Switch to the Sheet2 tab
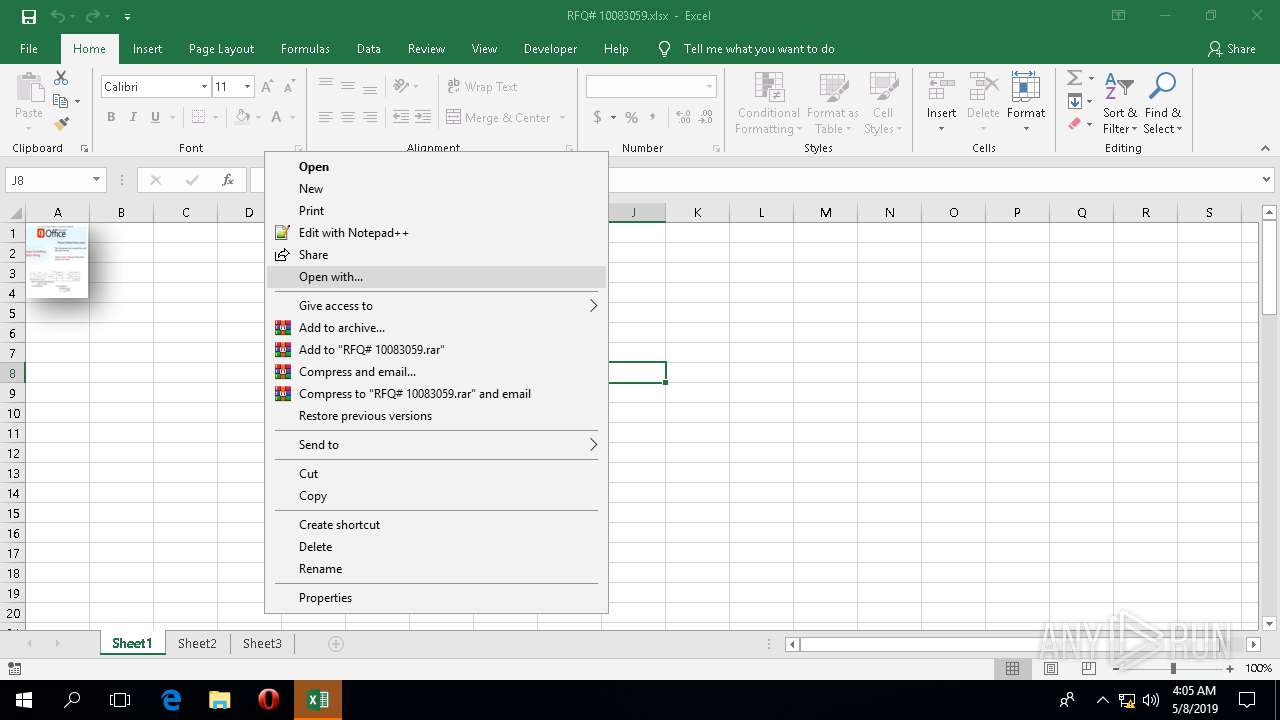 pyautogui.click(x=197, y=644)
